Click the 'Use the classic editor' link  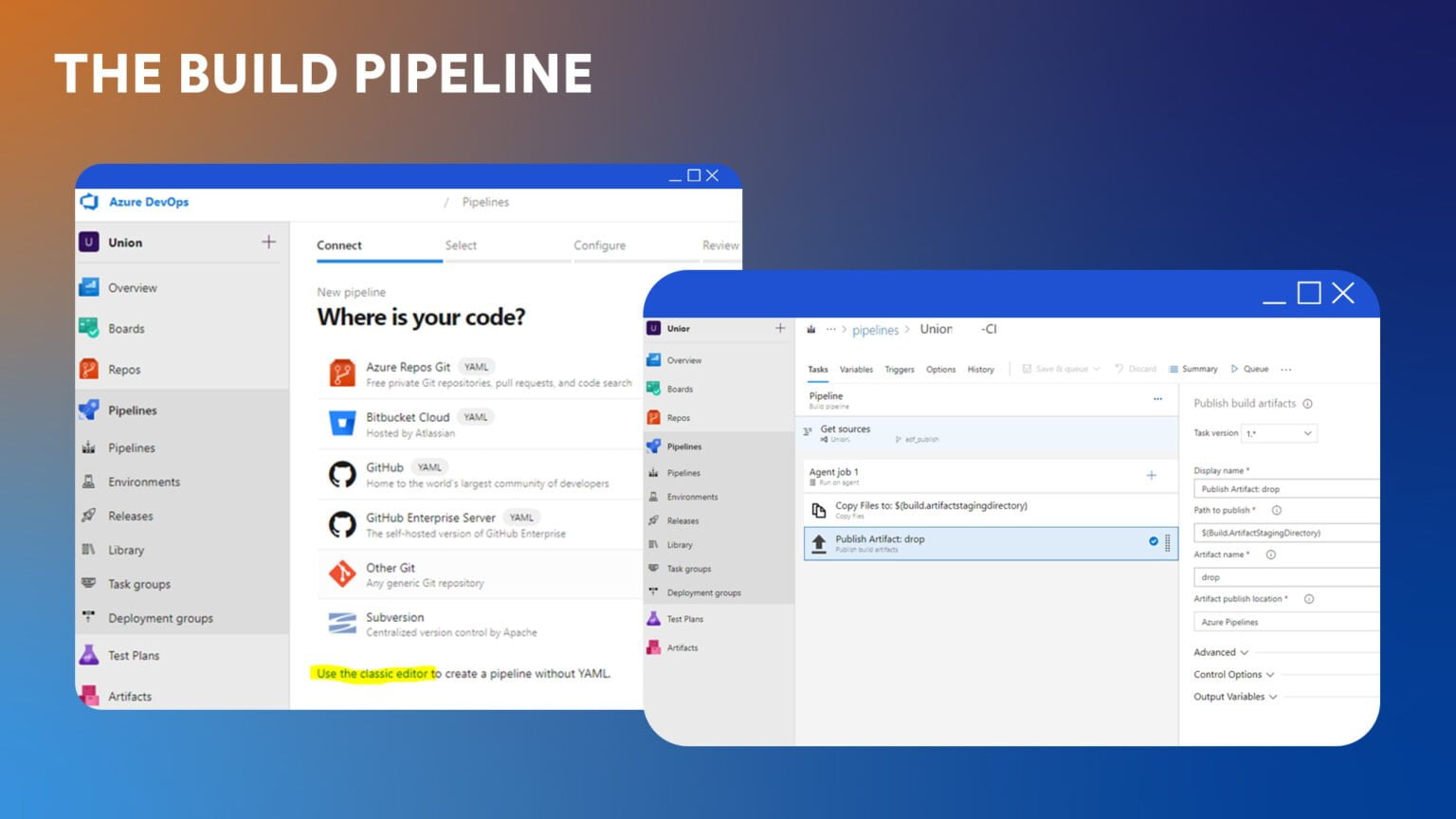[x=373, y=674]
